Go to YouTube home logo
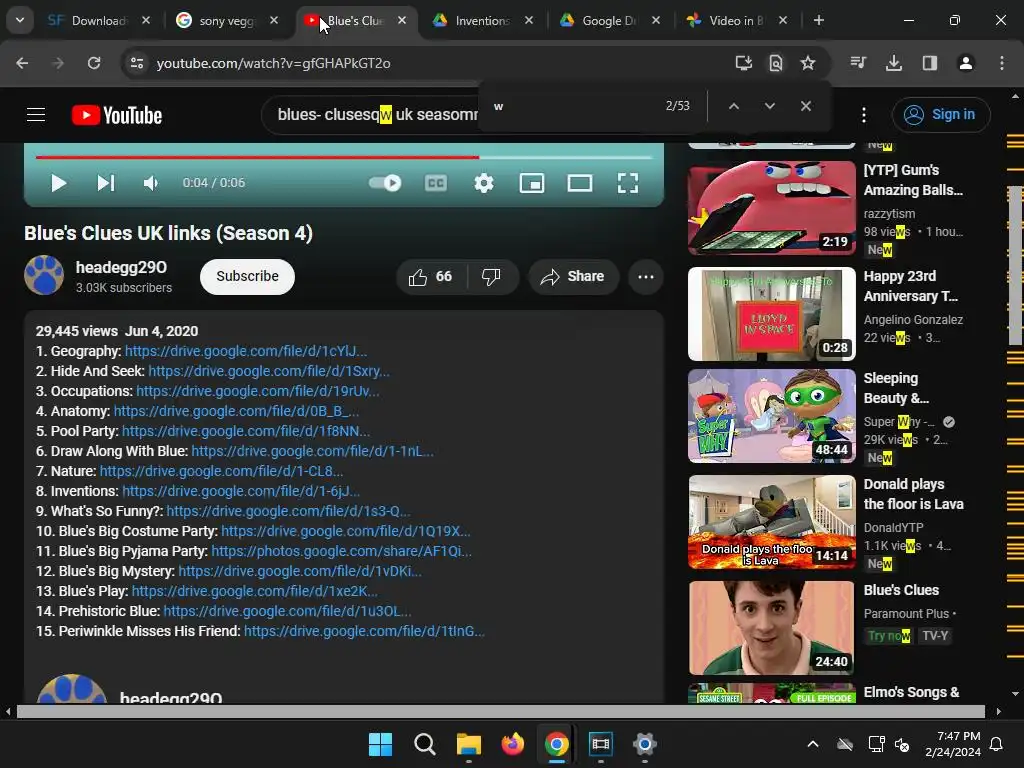Viewport: 1024px width, 768px height. click(117, 115)
